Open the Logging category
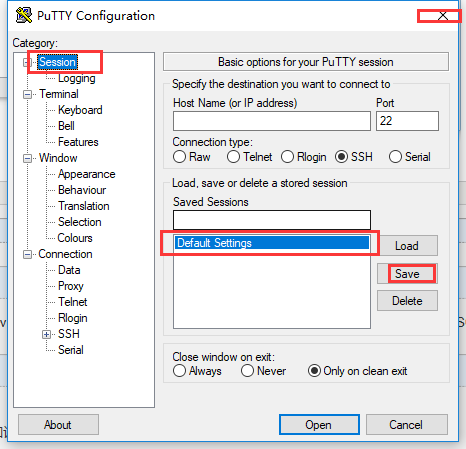466x449 pixels. tap(77, 78)
